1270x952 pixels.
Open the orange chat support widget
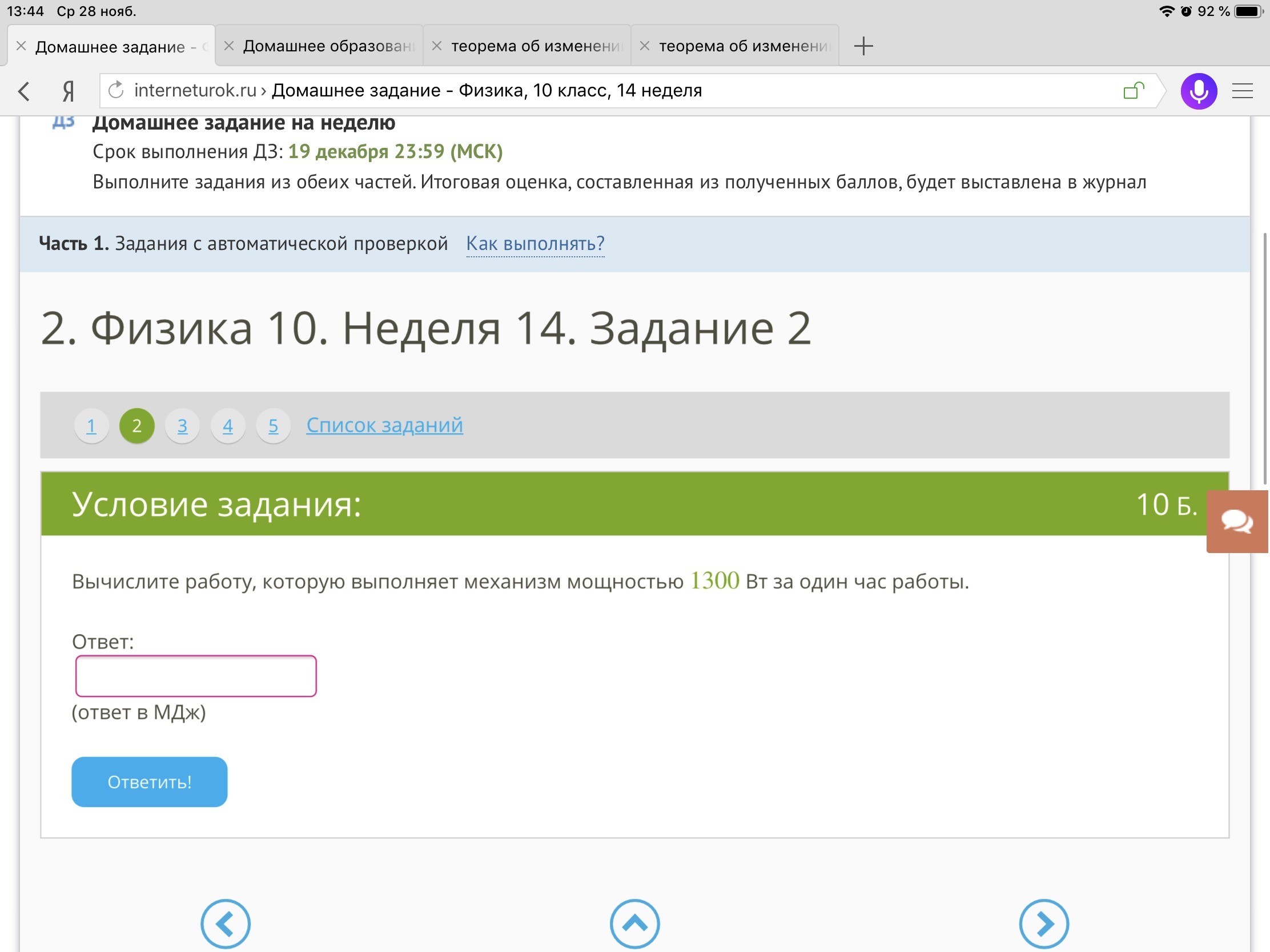1237,521
